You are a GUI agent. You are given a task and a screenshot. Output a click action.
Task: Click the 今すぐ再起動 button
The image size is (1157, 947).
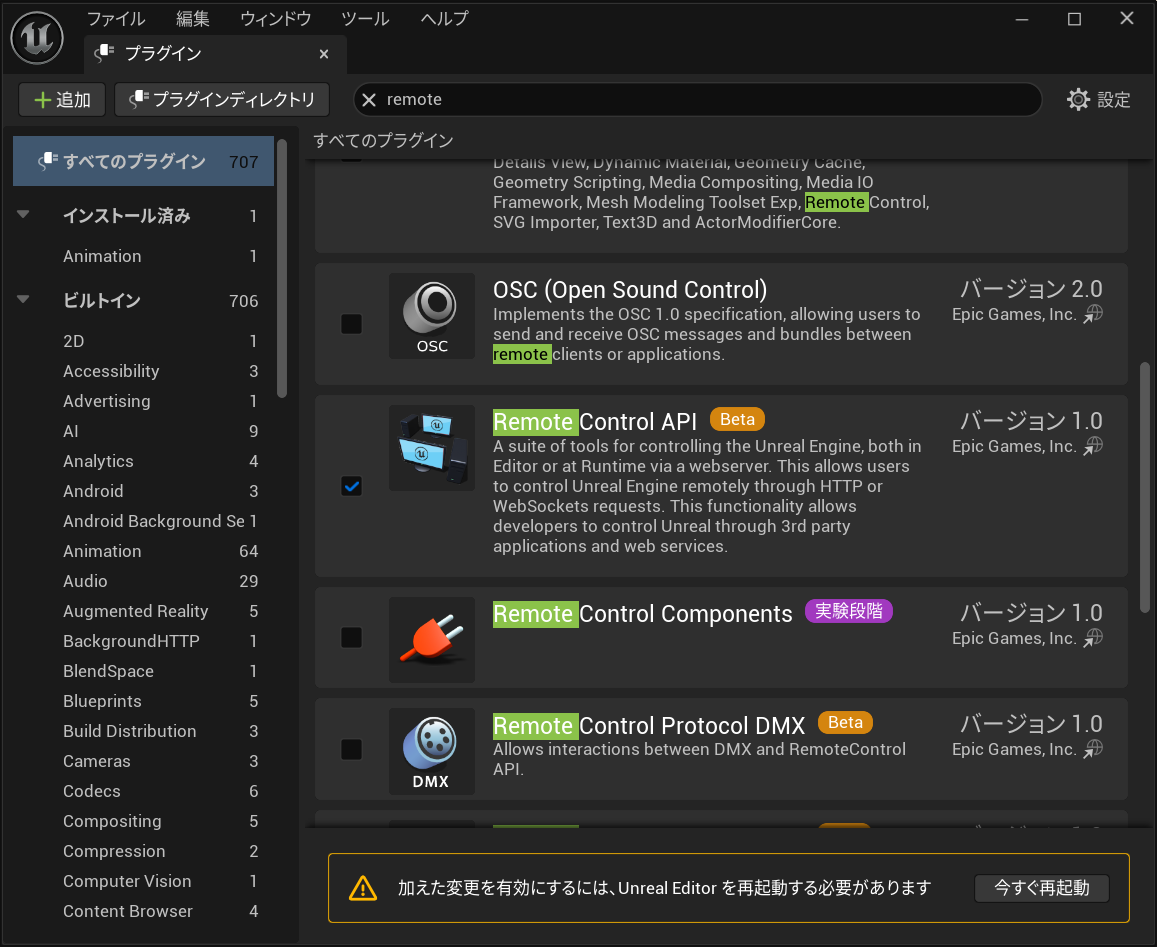(x=1041, y=888)
